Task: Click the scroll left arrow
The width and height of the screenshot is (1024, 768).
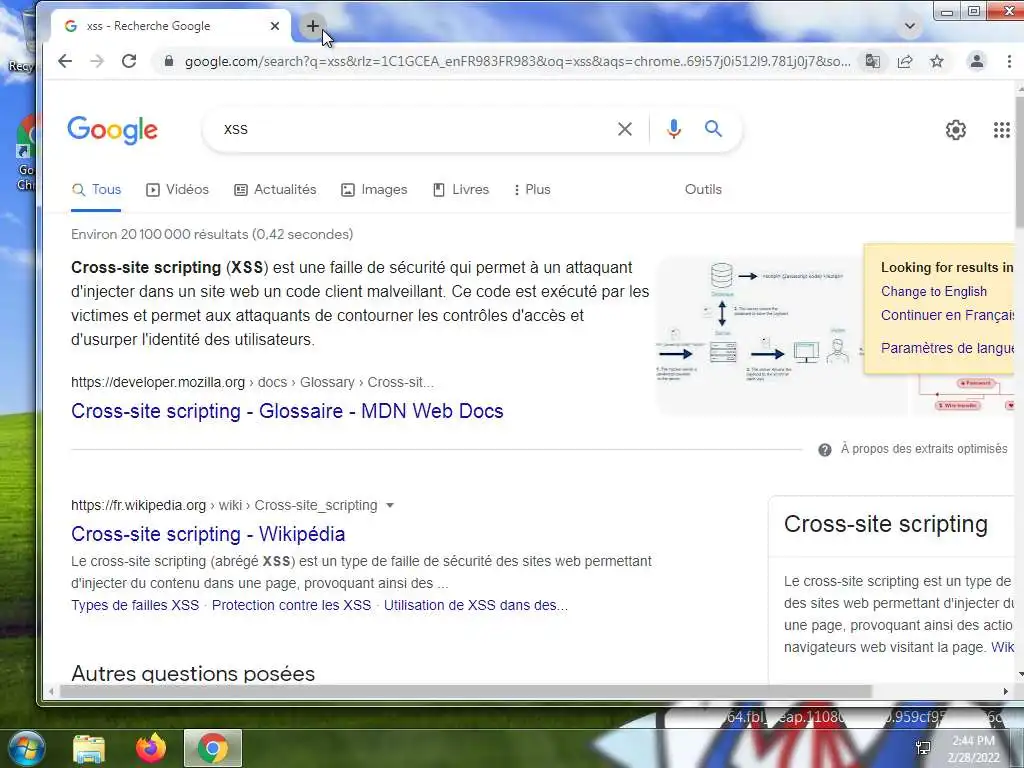Action: 51,691
